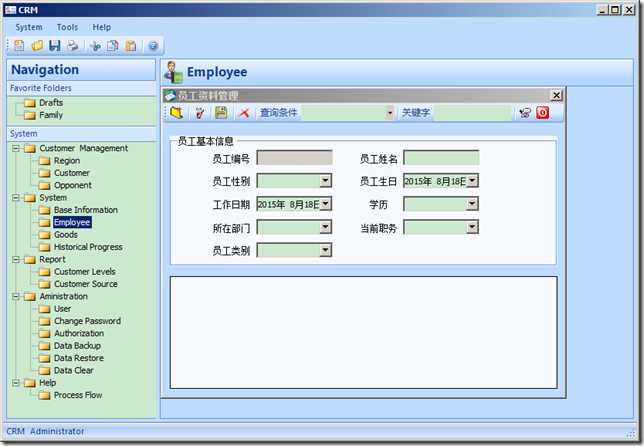Click the Employee header person icon

tap(173, 72)
